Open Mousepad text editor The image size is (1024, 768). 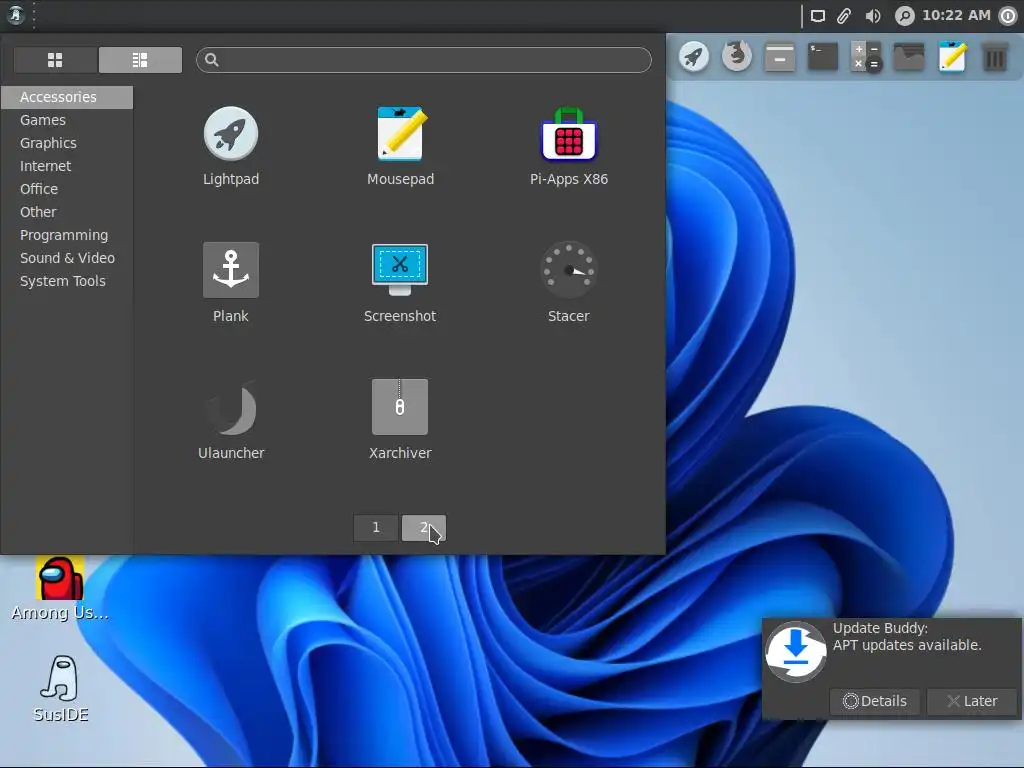point(400,146)
